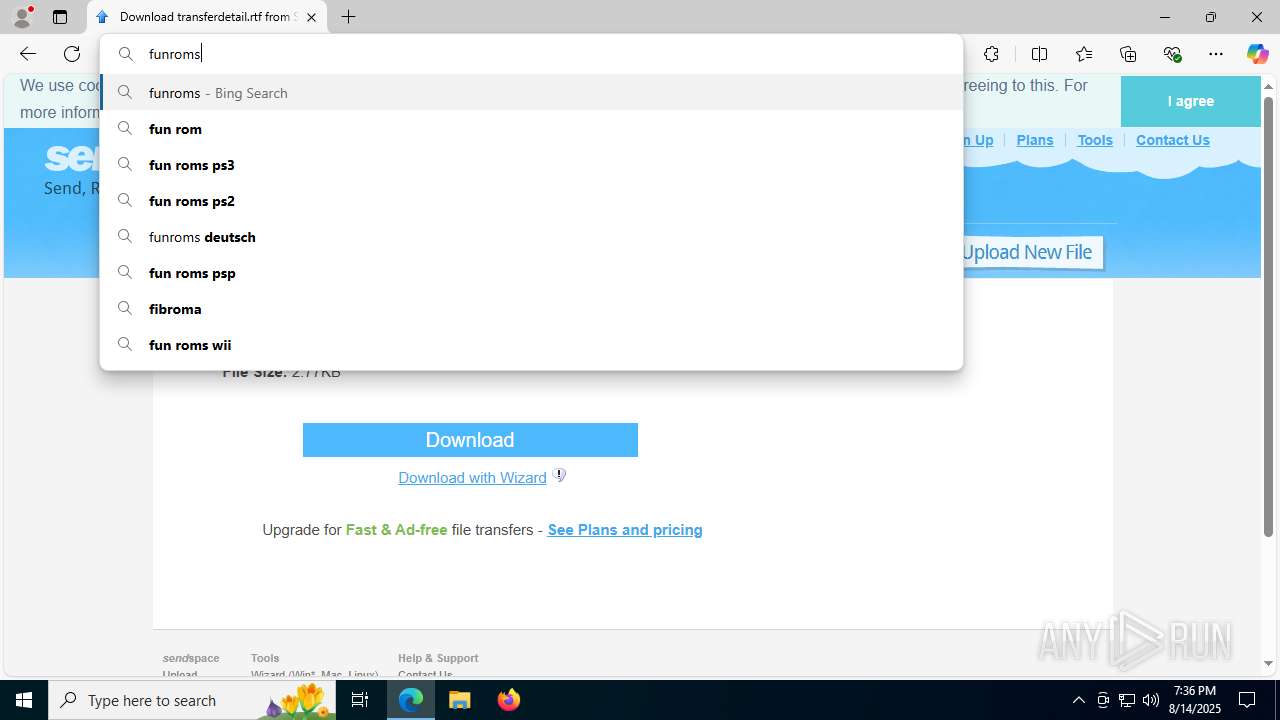Click the browser Back arrow
The height and width of the screenshot is (720, 1280).
pyautogui.click(x=28, y=54)
